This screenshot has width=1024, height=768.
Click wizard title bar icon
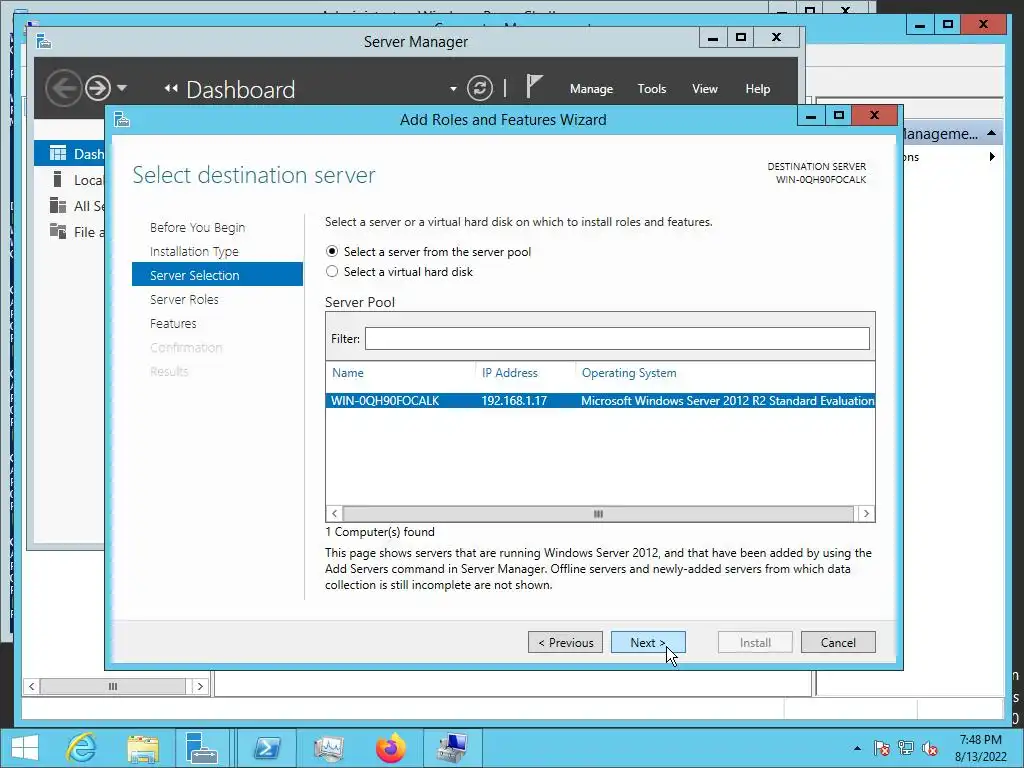click(121, 120)
